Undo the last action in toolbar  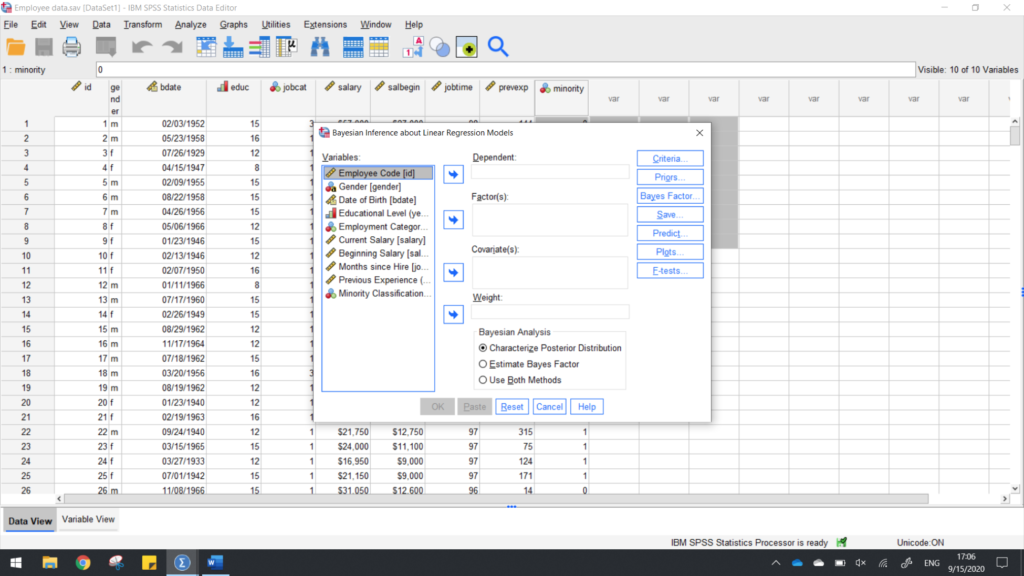[x=142, y=47]
